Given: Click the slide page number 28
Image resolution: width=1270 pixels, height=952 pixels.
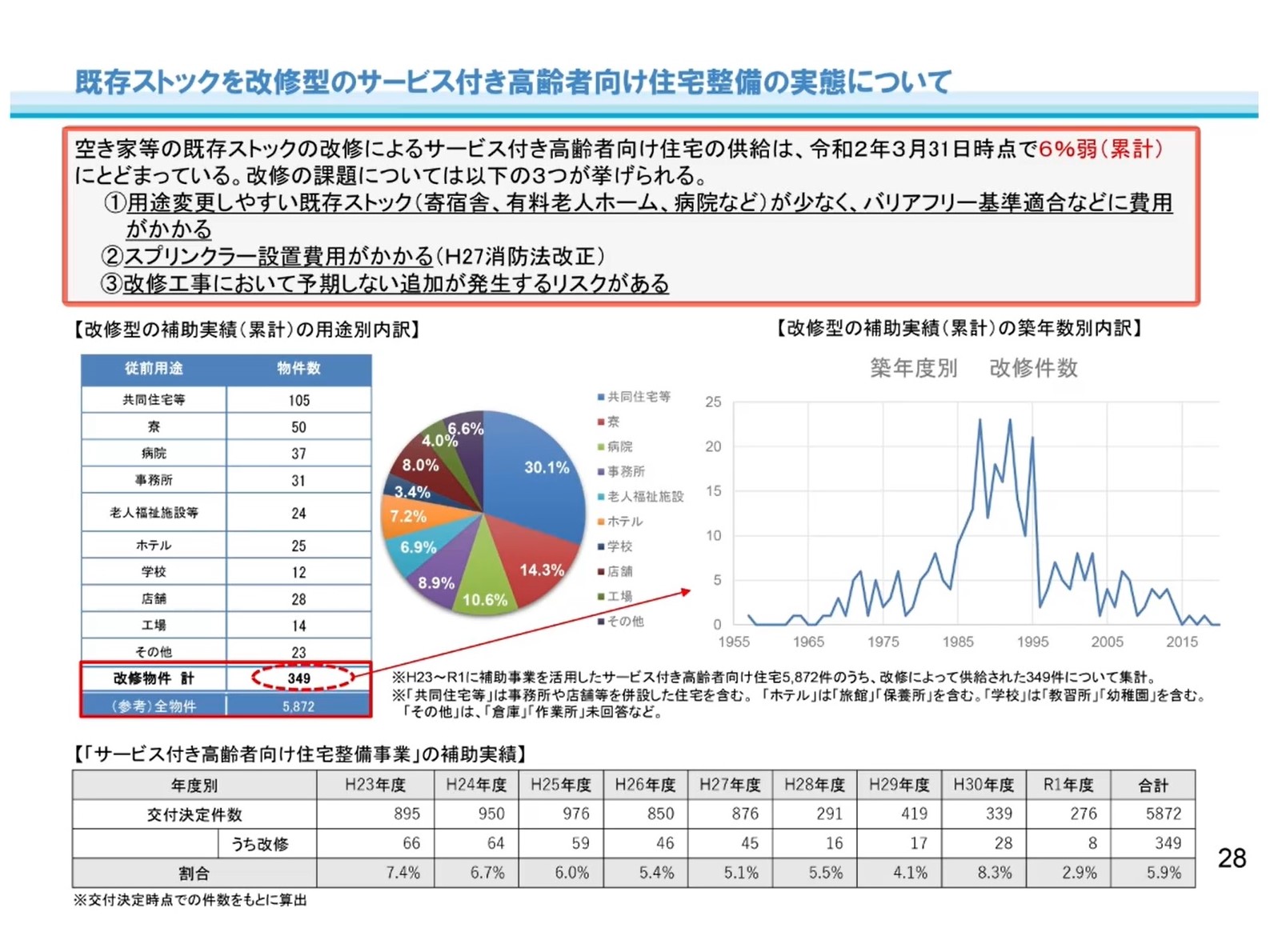Looking at the screenshot, I should pos(1231,858).
